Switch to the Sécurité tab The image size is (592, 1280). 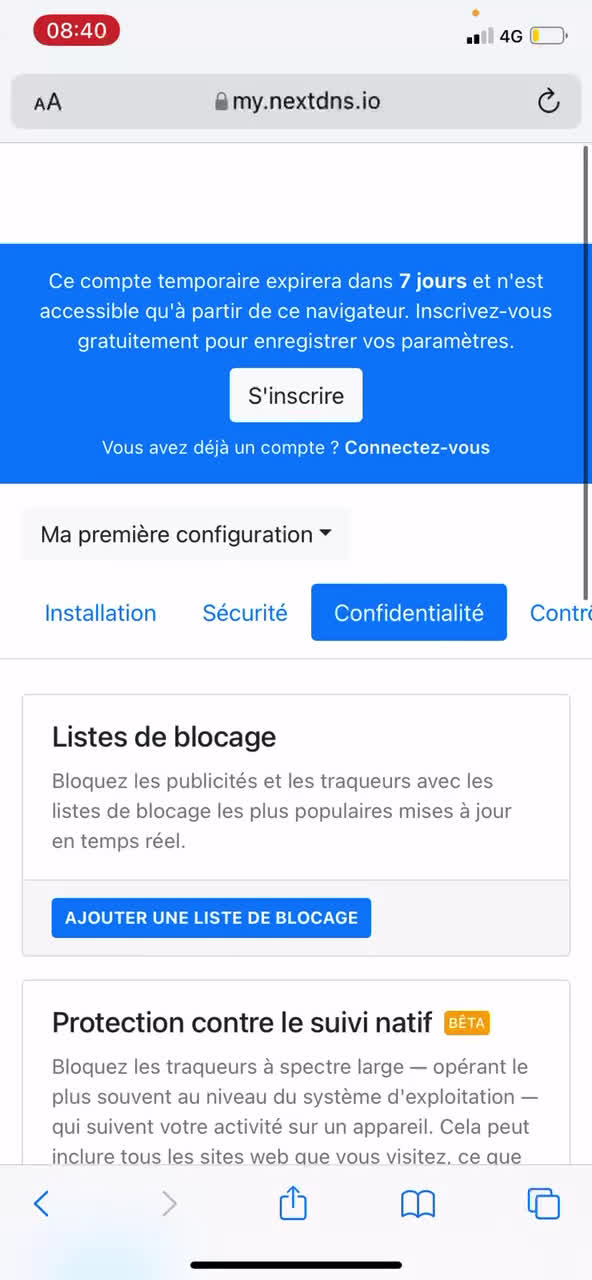(x=245, y=613)
